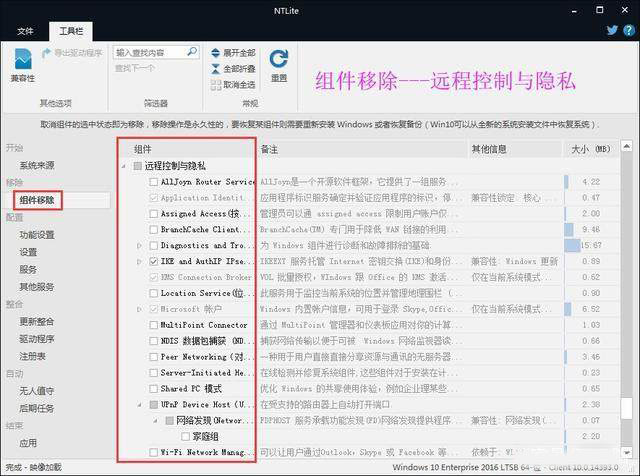Check Shared PC 模式 checkbox
The width and height of the screenshot is (640, 476).
pos(153,389)
